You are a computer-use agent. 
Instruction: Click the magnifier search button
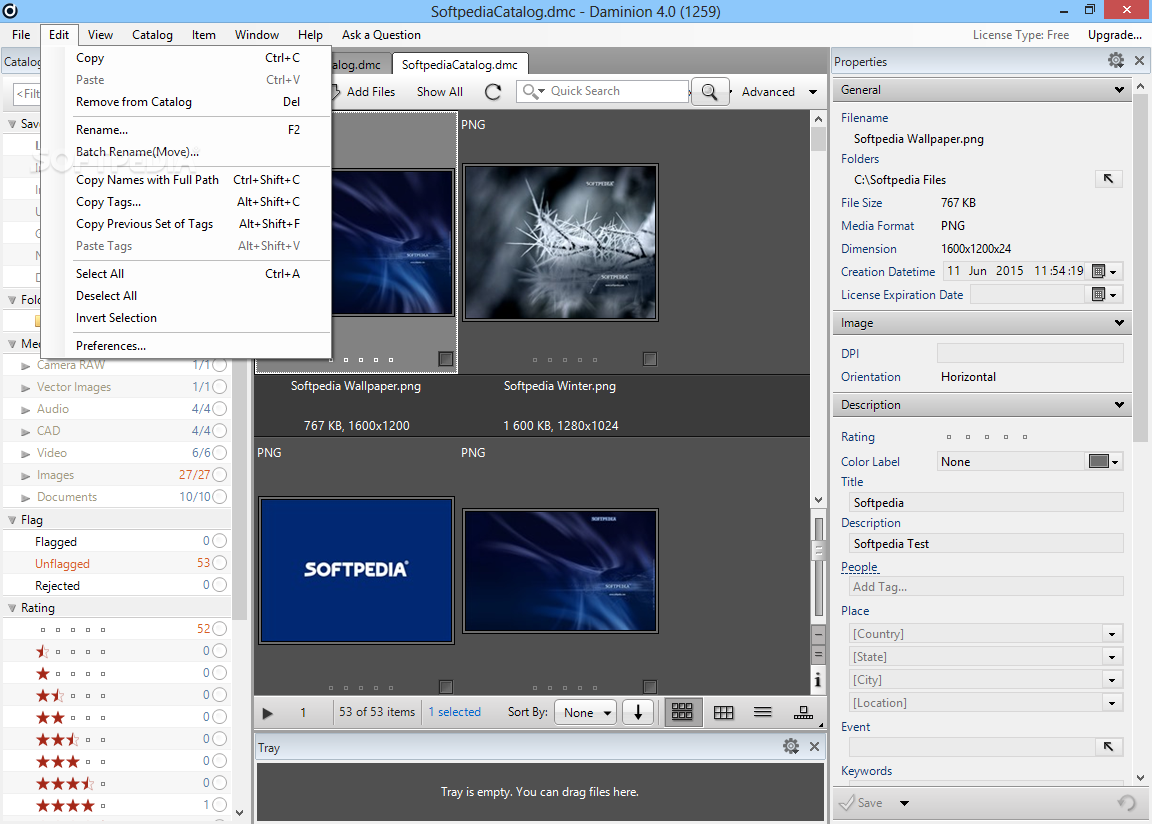point(710,92)
